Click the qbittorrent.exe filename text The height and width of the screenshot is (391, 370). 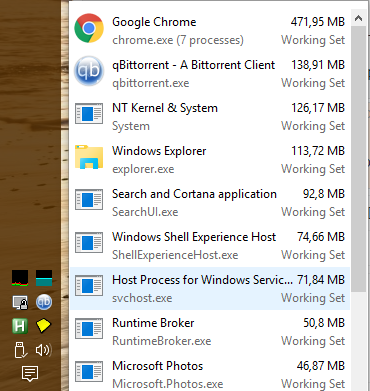point(151,83)
